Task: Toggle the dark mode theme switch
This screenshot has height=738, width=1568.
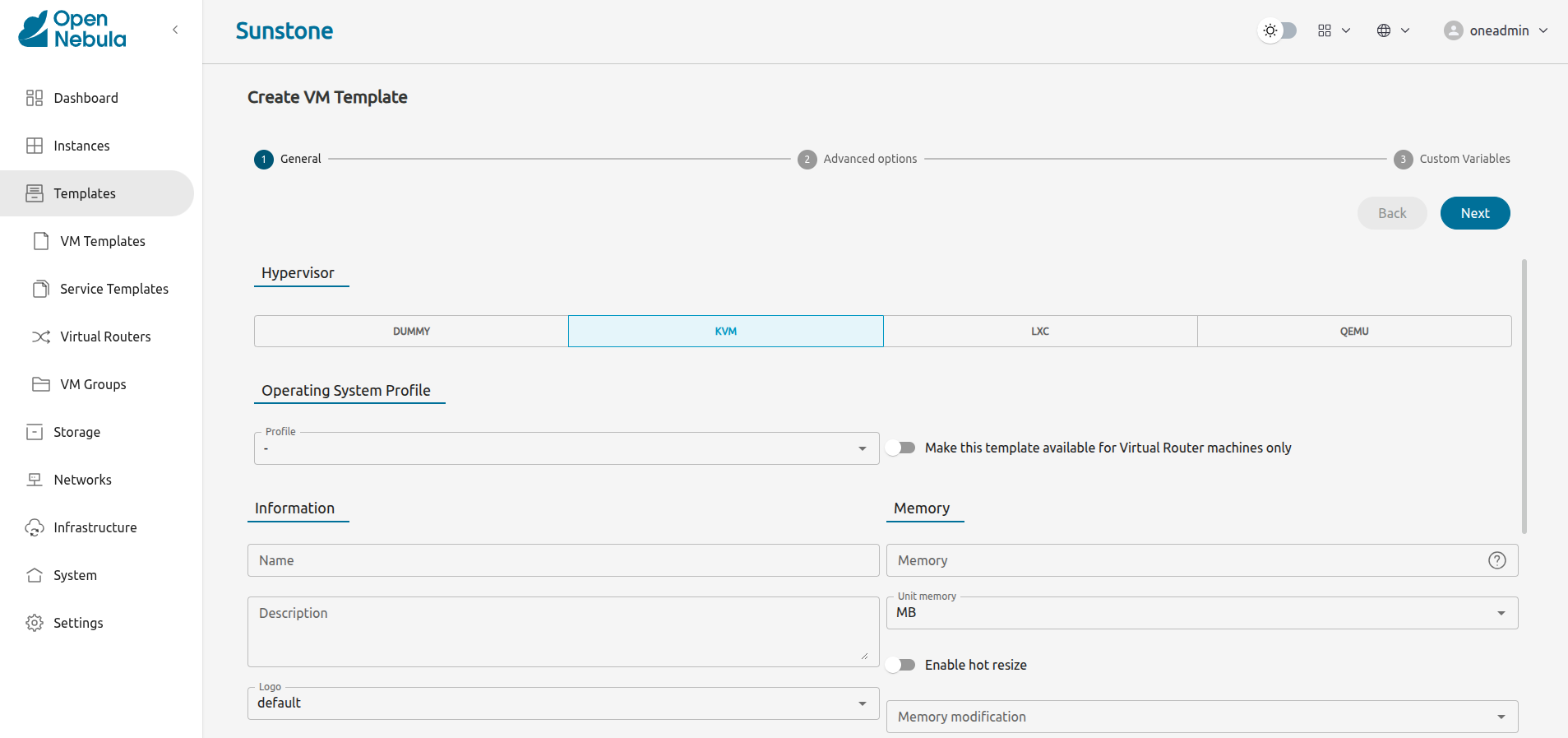Action: 1279,30
